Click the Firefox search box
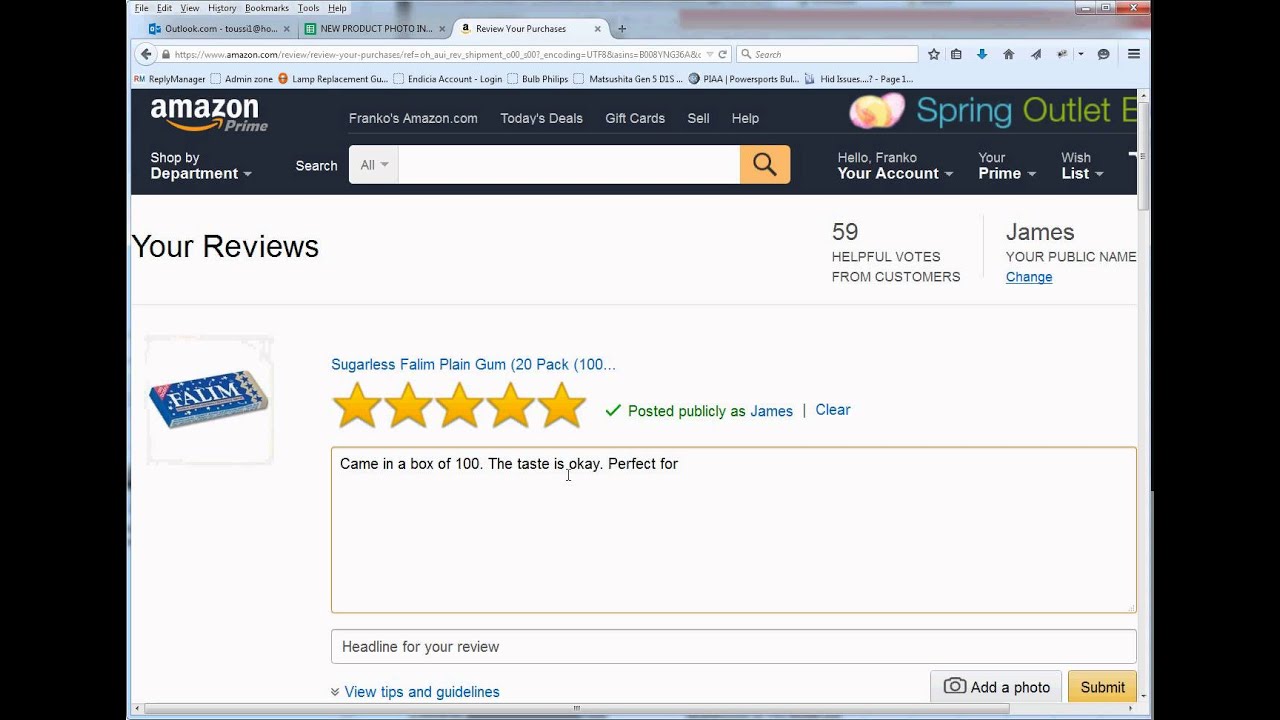 [827, 54]
